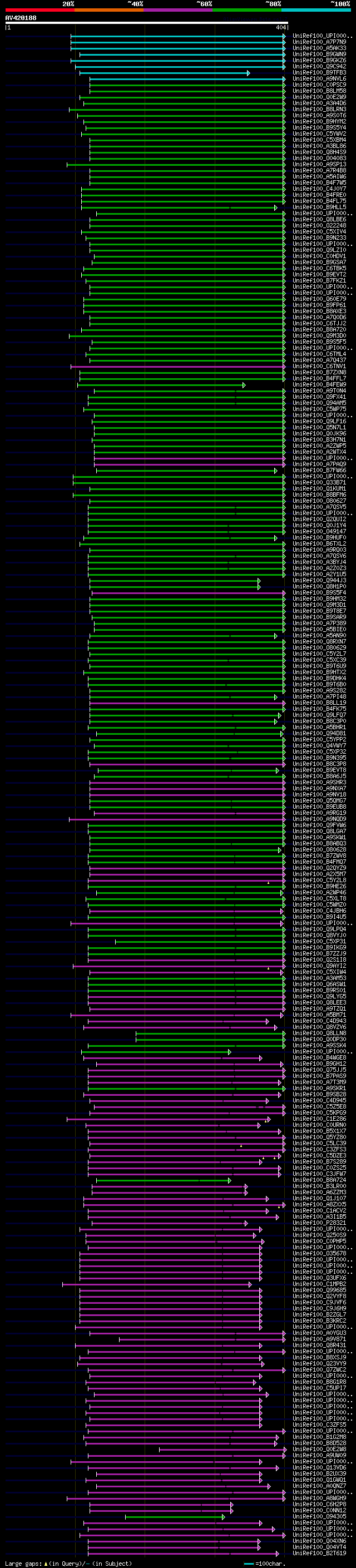This screenshot has height=1568, width=356.
Task: Select hit UniRef100_C0PSC9
Action: (319, 85)
